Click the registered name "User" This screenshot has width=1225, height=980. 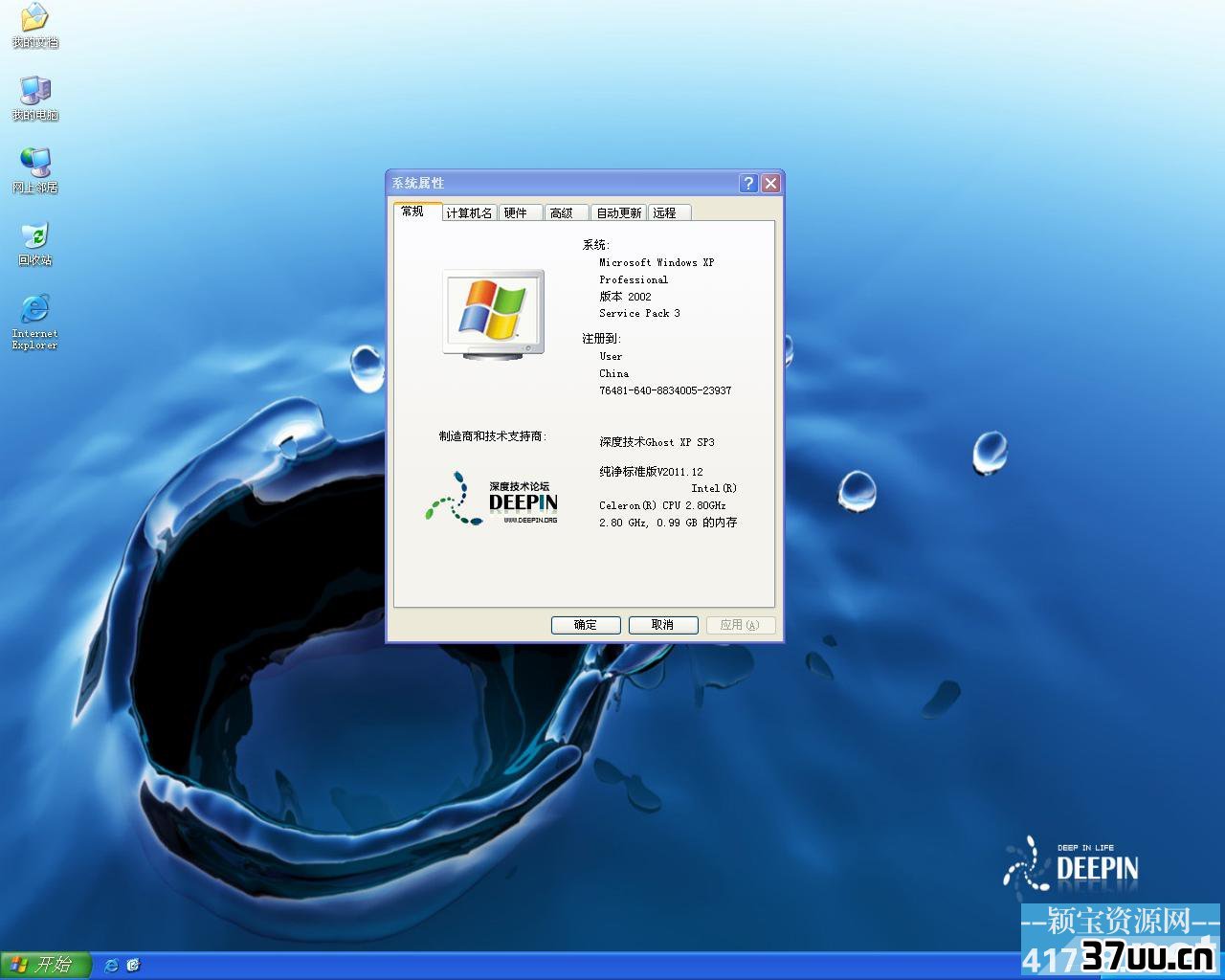point(611,356)
